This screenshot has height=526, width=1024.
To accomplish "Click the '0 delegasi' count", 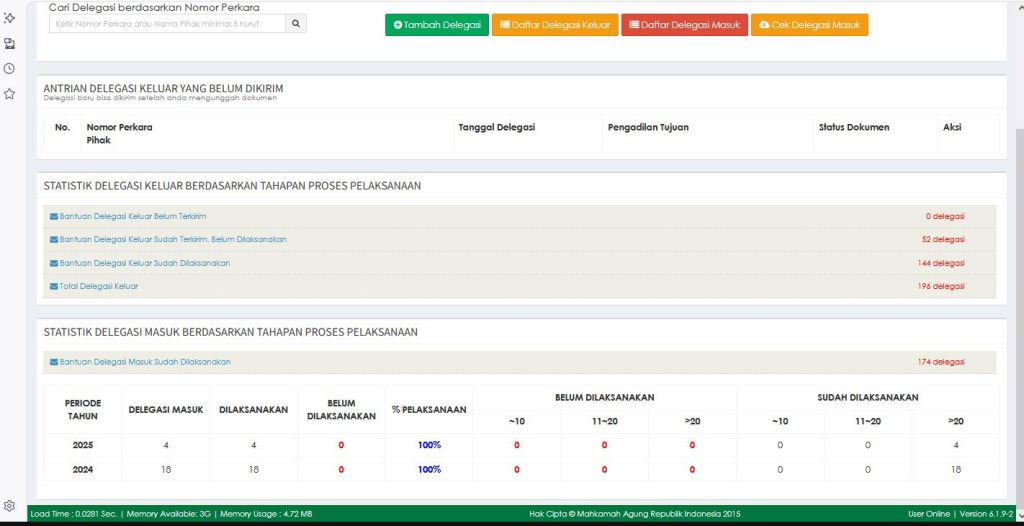I will point(945,216).
